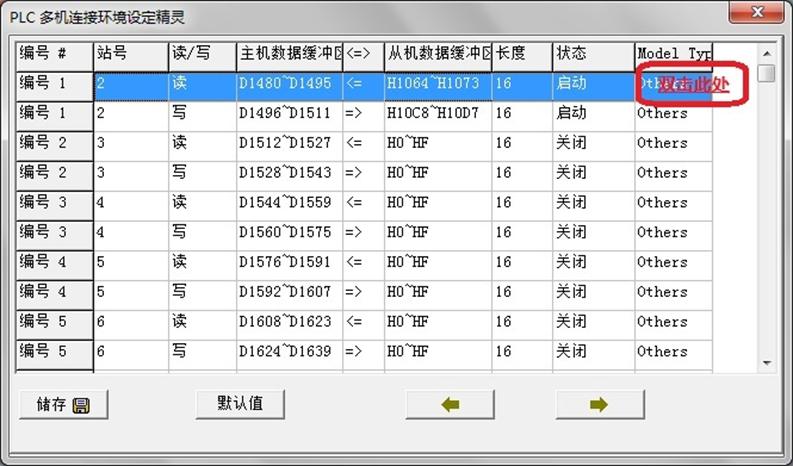Click Others model type in D1608~D1623 row
793x466 pixels.
tap(673, 326)
